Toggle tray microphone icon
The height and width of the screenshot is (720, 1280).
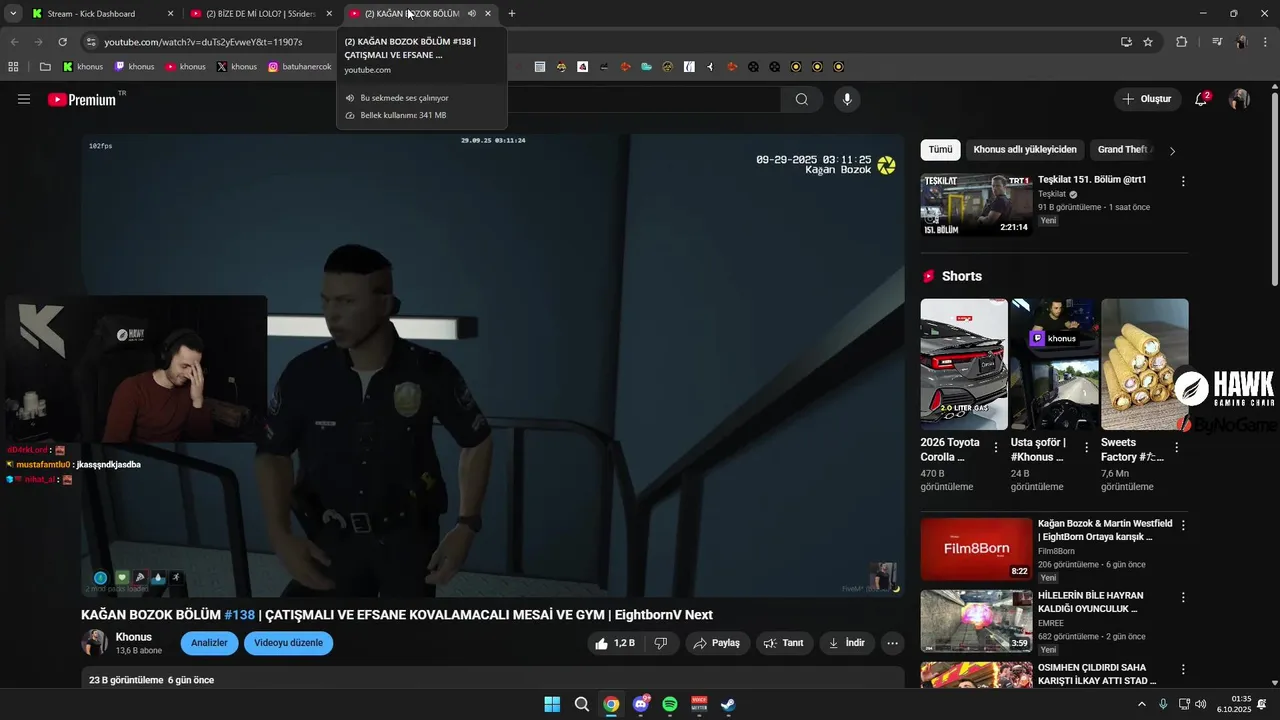[x=1162, y=704]
